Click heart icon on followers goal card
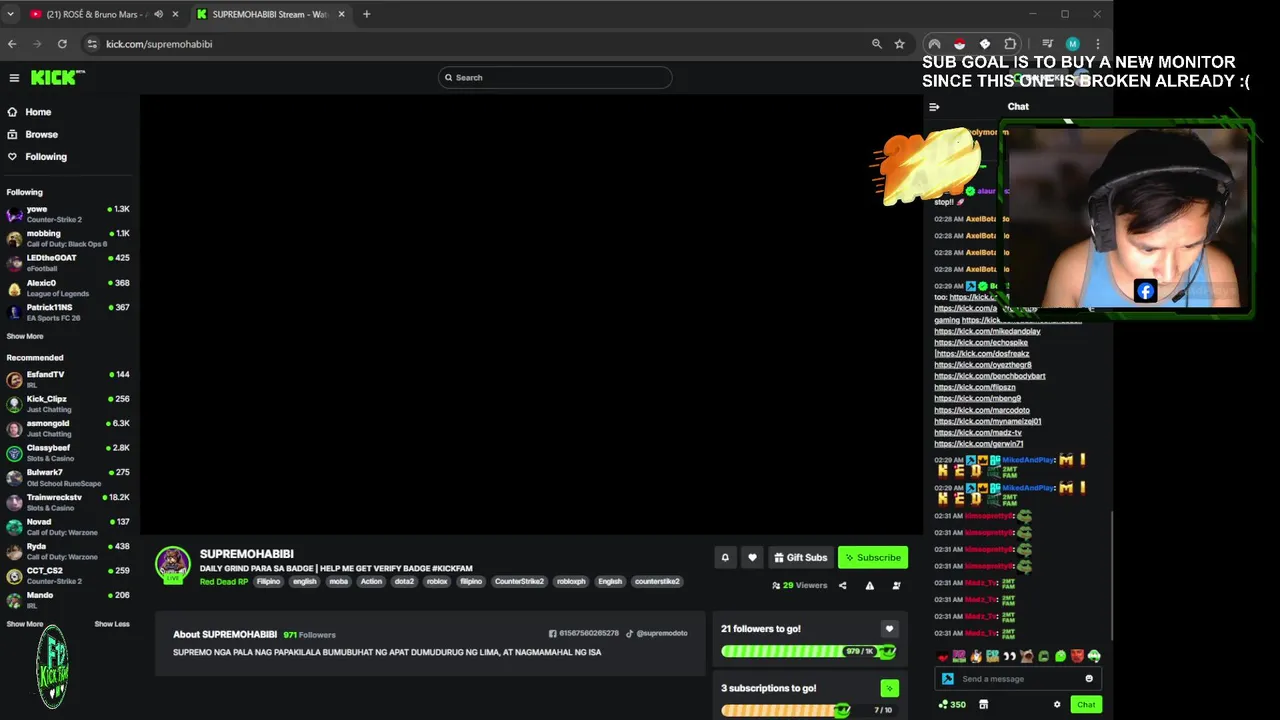 click(x=889, y=629)
